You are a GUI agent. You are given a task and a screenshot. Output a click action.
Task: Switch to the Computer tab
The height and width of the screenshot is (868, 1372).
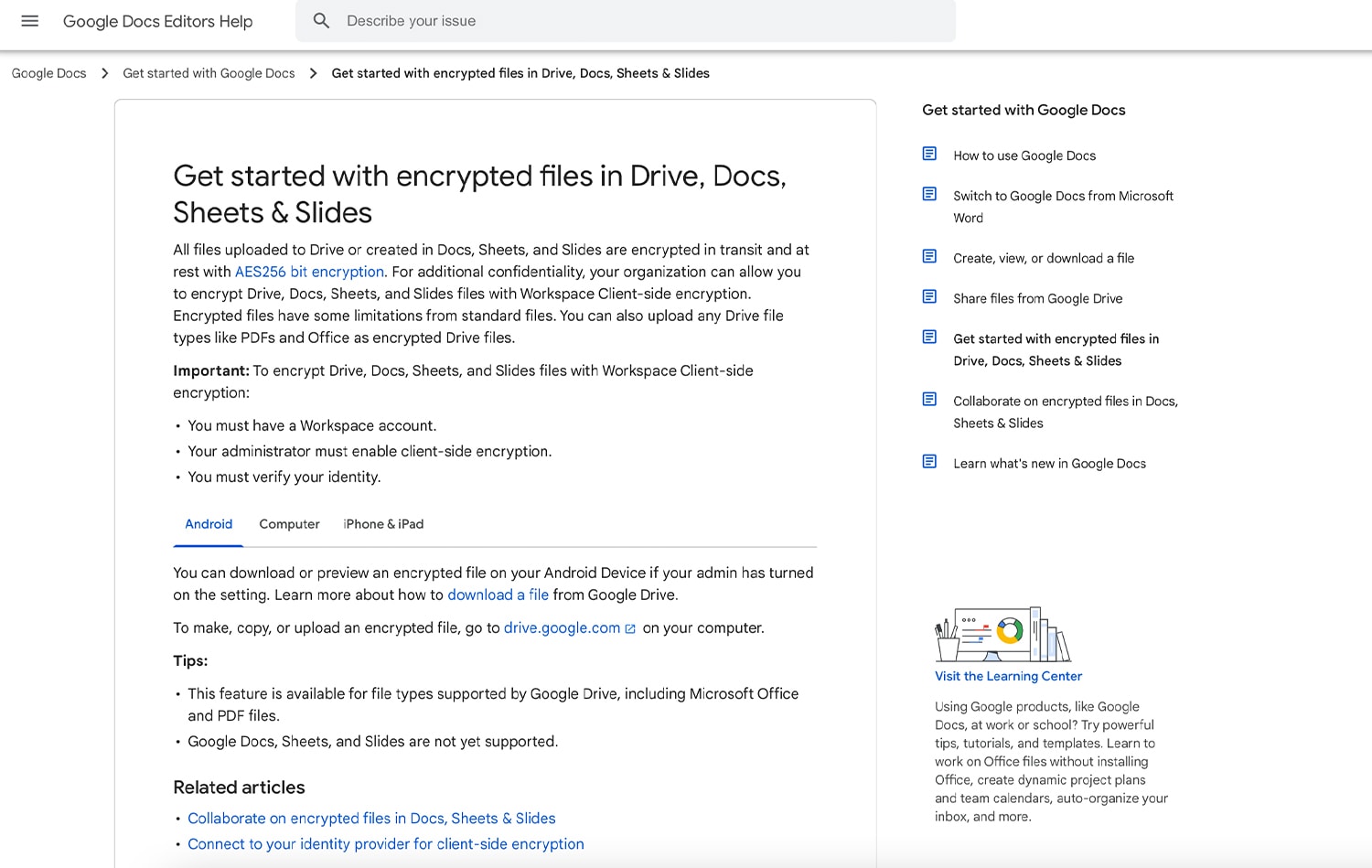click(289, 524)
